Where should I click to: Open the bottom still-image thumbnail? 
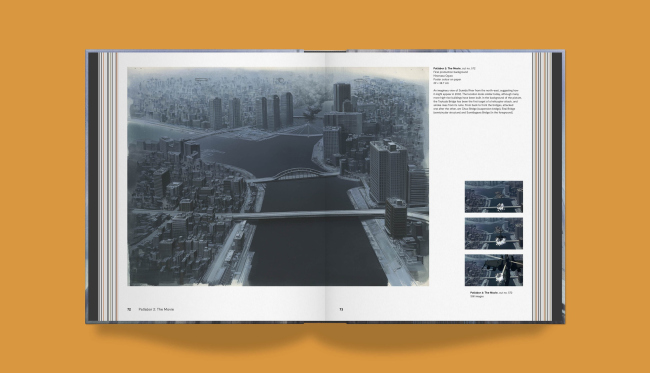(493, 270)
